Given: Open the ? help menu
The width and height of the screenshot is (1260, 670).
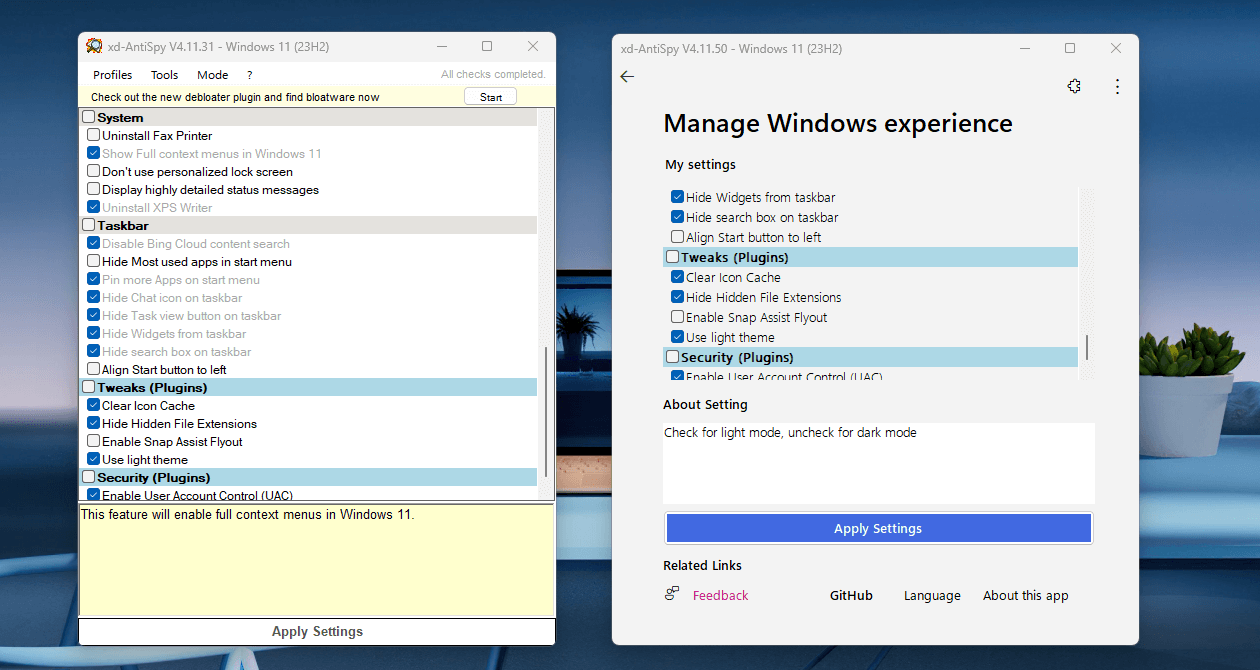Looking at the screenshot, I should 249,75.
